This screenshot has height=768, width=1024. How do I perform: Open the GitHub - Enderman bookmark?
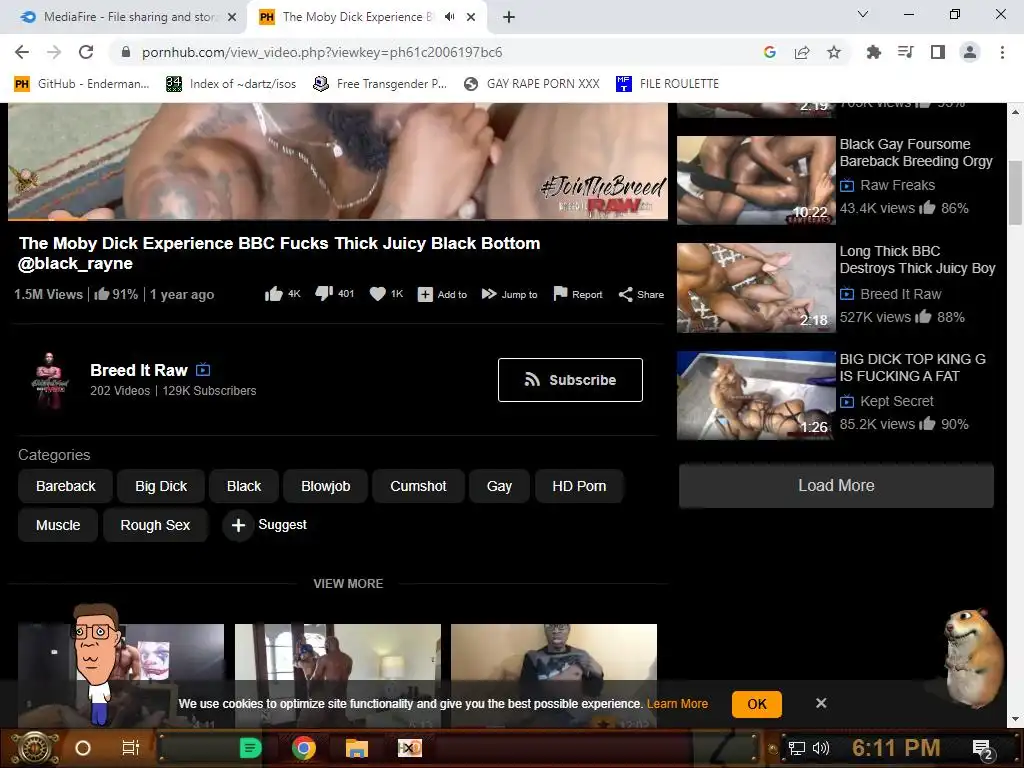tap(82, 84)
